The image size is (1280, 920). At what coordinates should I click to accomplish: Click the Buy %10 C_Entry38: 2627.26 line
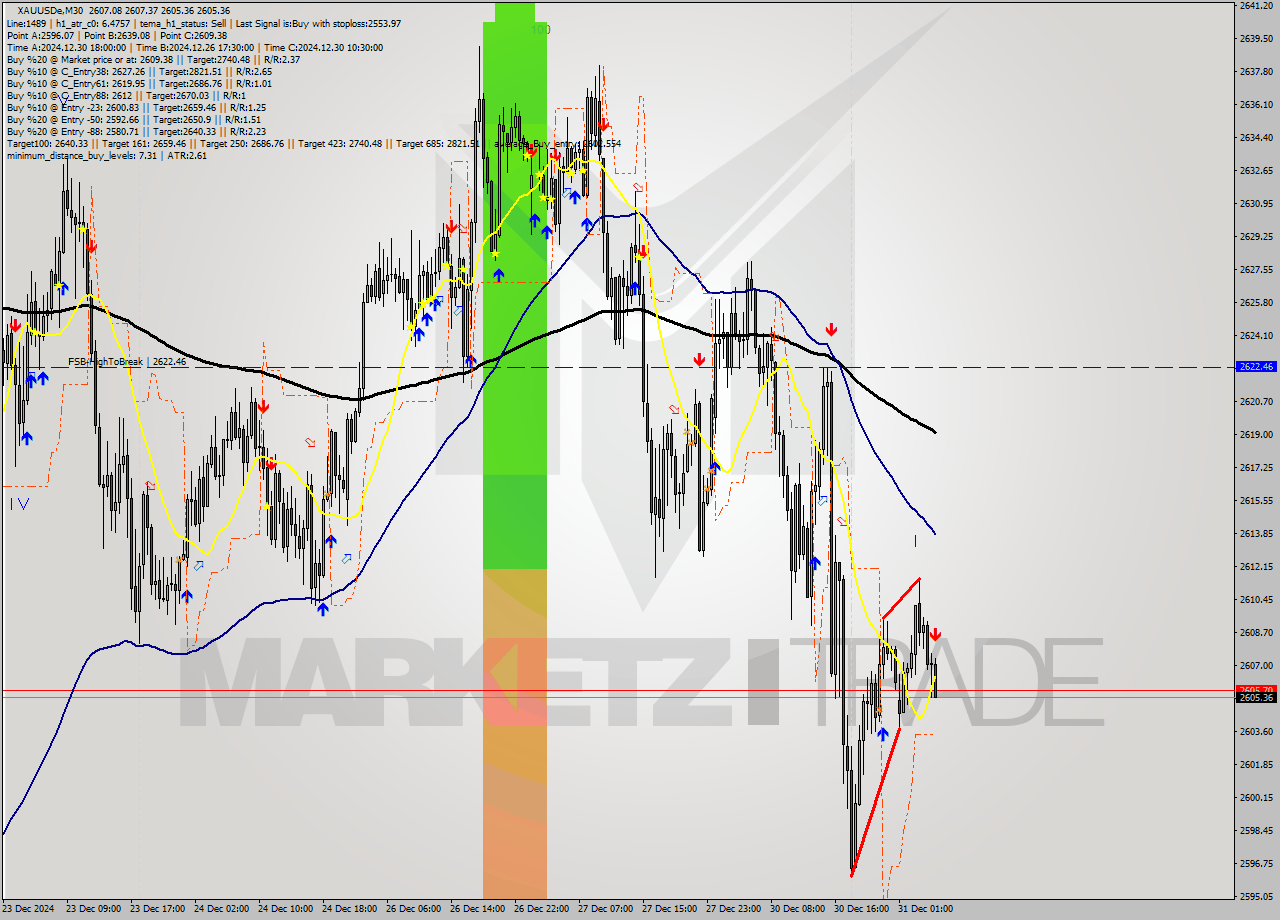pos(139,71)
